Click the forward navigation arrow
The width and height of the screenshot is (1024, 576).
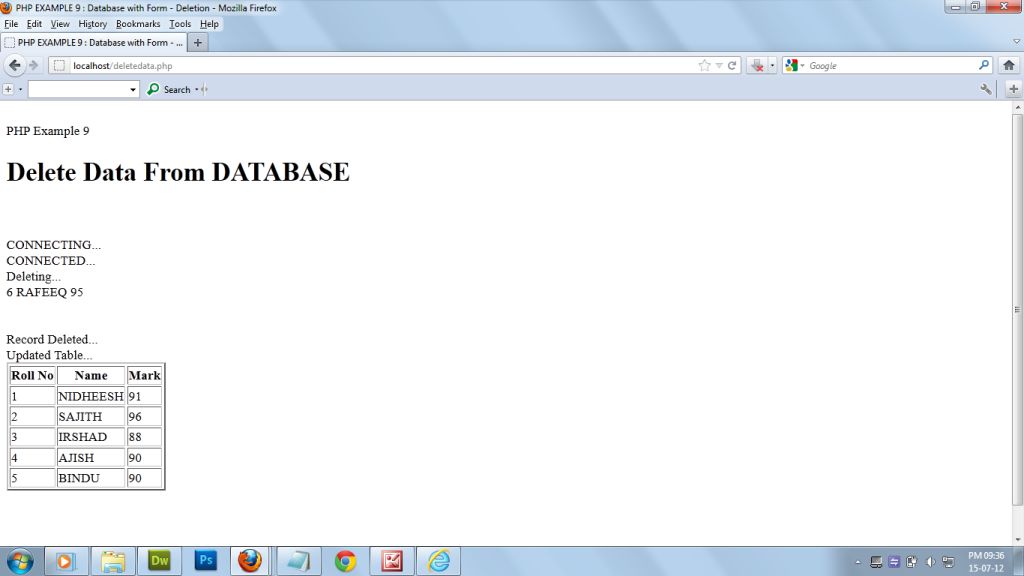pos(34,65)
